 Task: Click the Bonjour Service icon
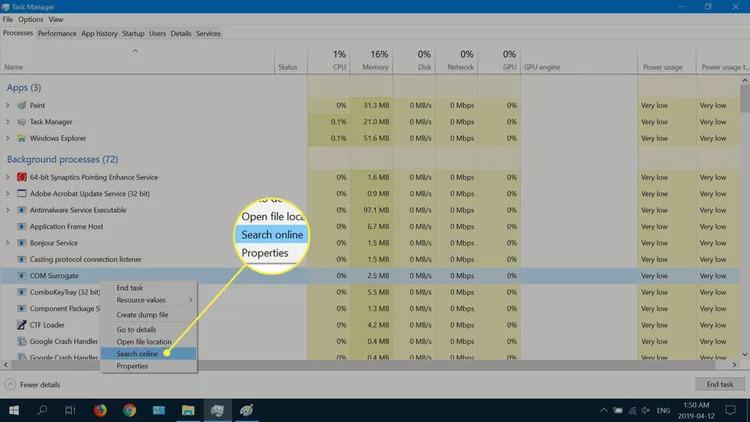tap(22, 243)
